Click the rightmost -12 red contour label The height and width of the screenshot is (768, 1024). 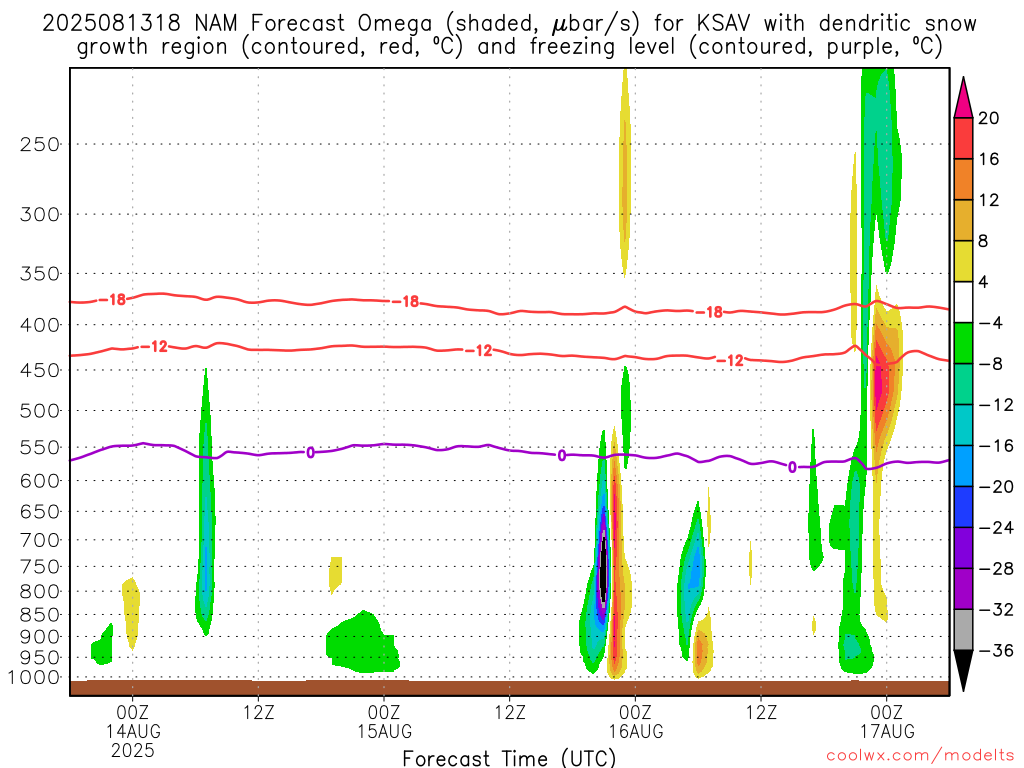(x=730, y=360)
